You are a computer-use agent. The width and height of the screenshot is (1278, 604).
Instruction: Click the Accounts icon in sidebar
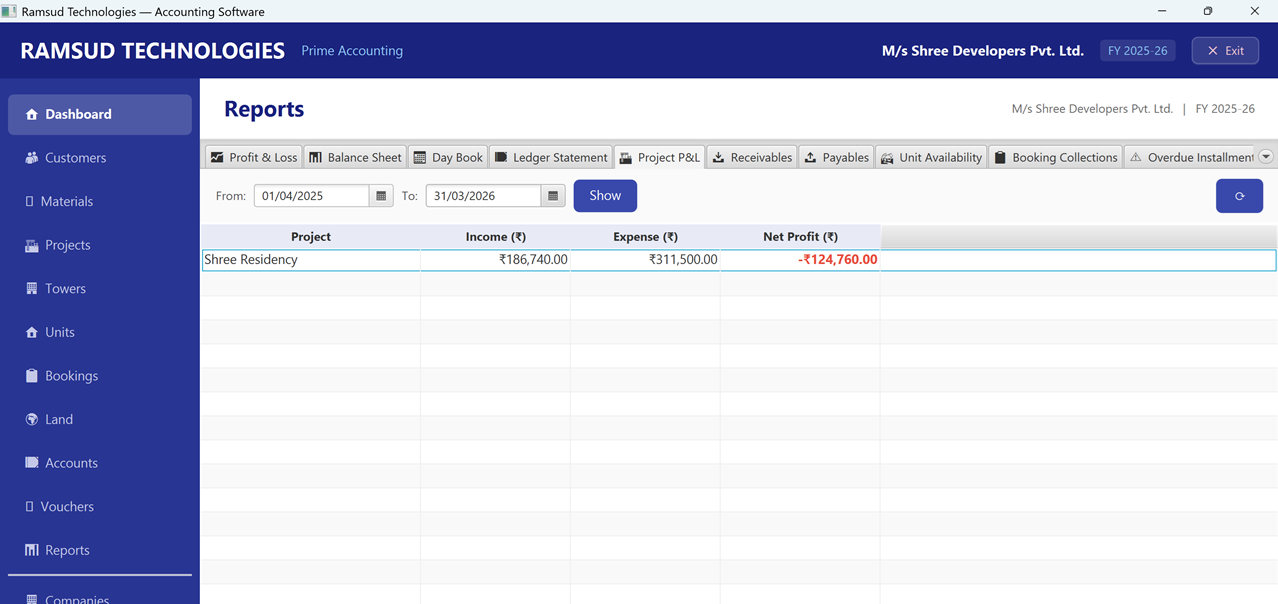31,463
